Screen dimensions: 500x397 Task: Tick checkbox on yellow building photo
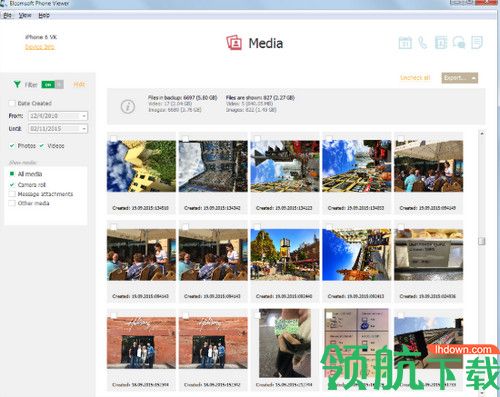click(x=113, y=138)
